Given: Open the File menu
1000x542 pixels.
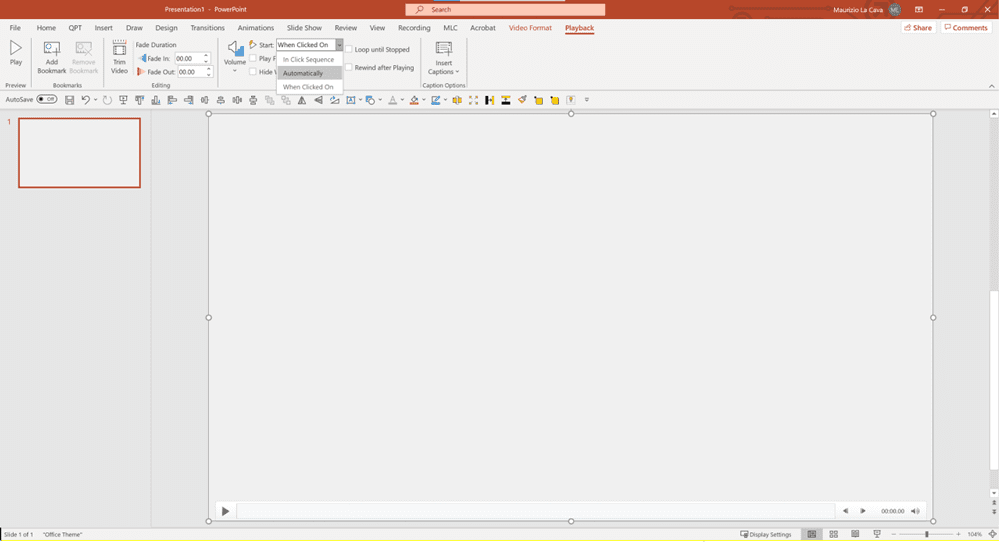Looking at the screenshot, I should tap(15, 28).
